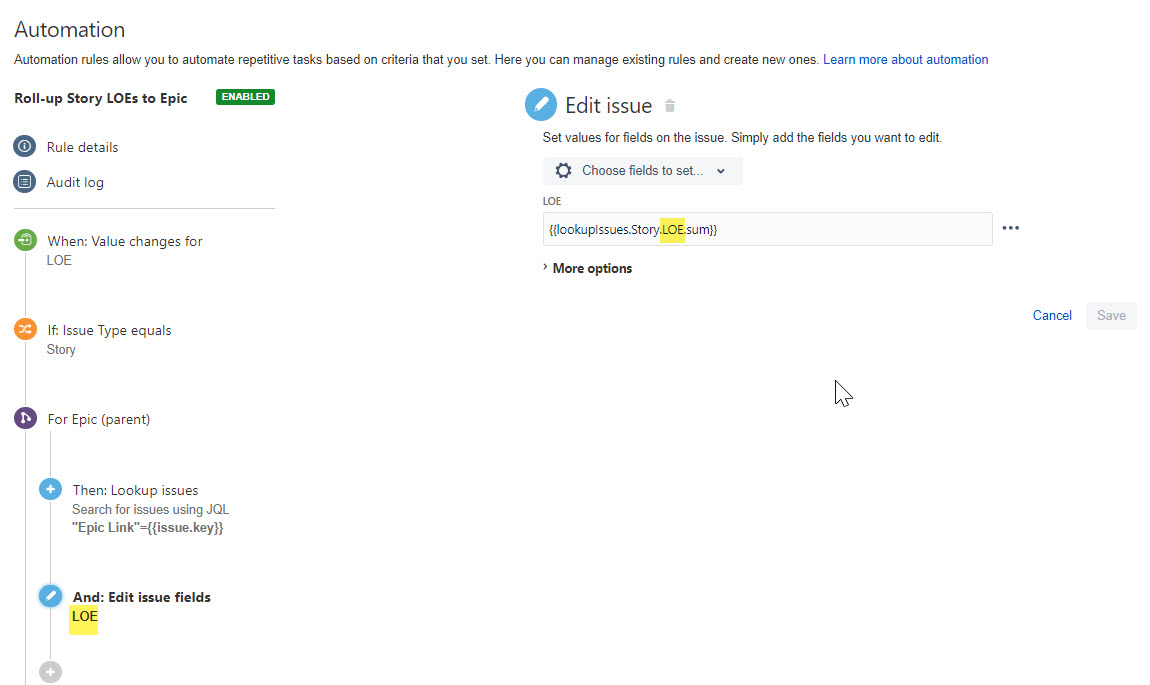Viewport: 1150px width, 685px height.
Task: Open the Audit log entry
Action: coord(75,183)
